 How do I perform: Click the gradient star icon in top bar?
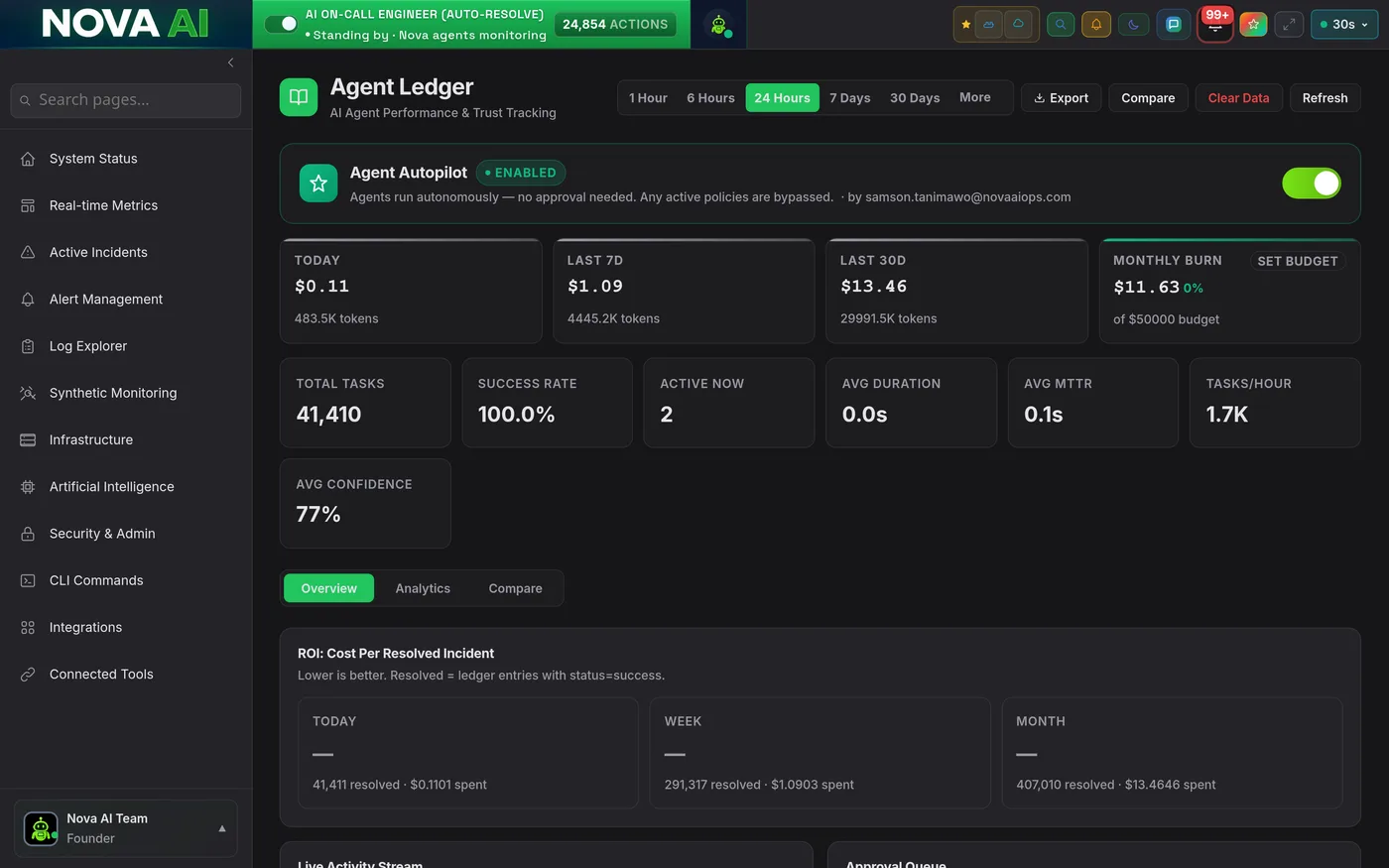point(1253,25)
